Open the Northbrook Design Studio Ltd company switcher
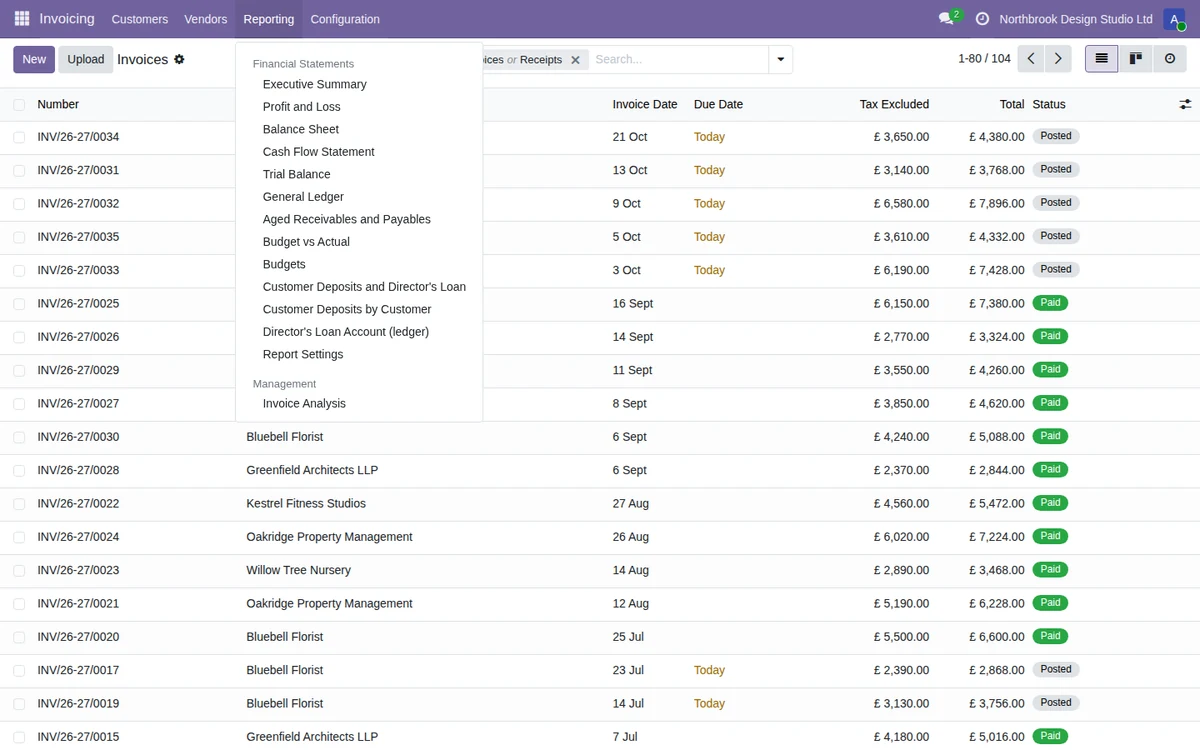The image size is (1200, 750). point(1076,19)
